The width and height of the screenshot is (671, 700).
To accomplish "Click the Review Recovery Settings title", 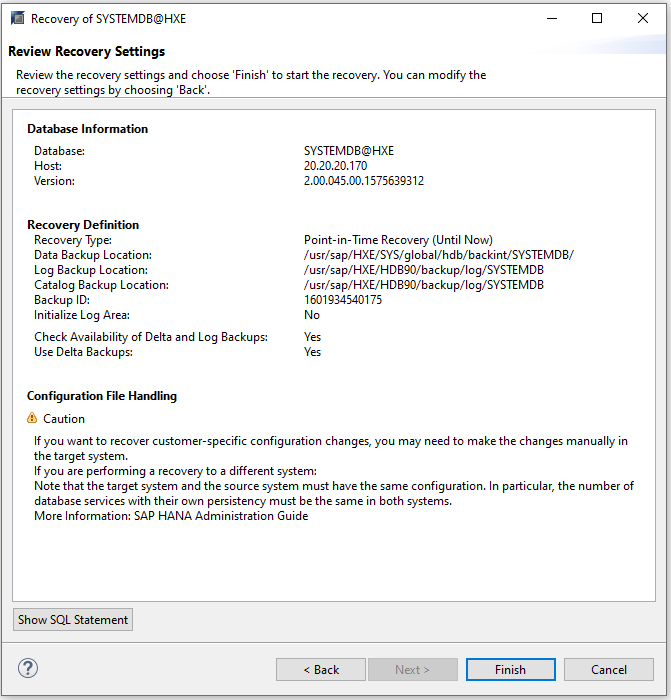I will coord(87,51).
